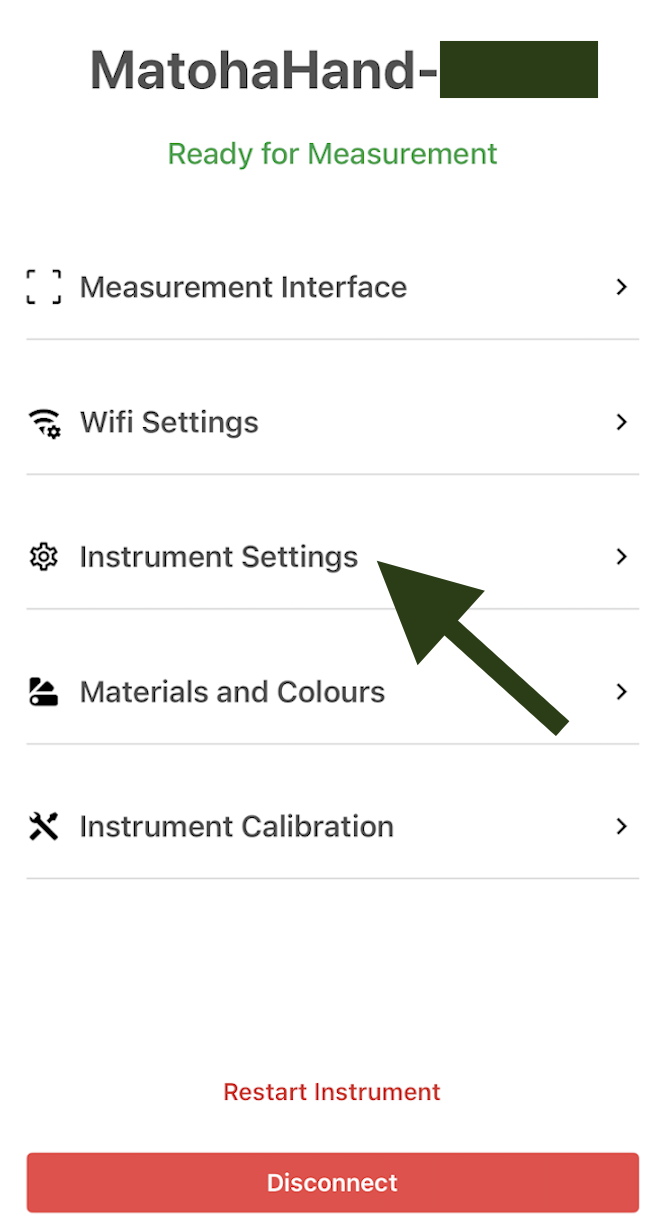Click the Wifi Settings gear-wifi icon
This screenshot has height=1230, width=664.
[43, 423]
